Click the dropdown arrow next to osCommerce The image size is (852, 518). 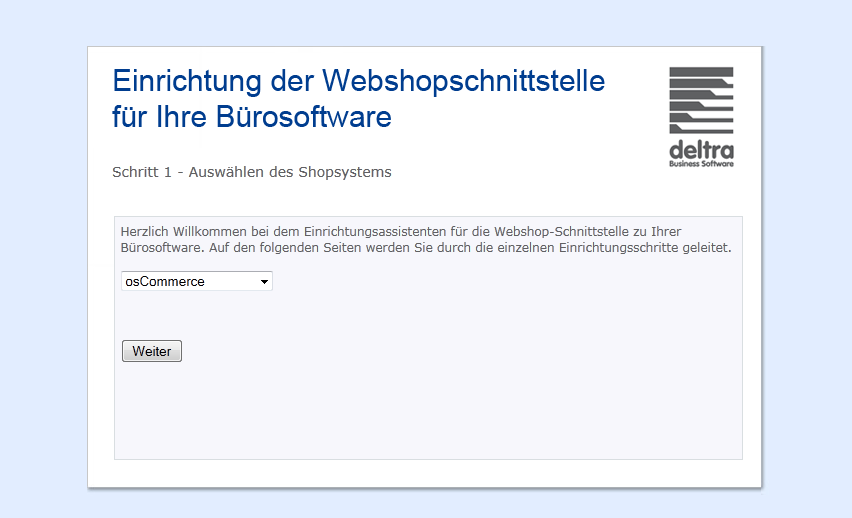coord(264,282)
